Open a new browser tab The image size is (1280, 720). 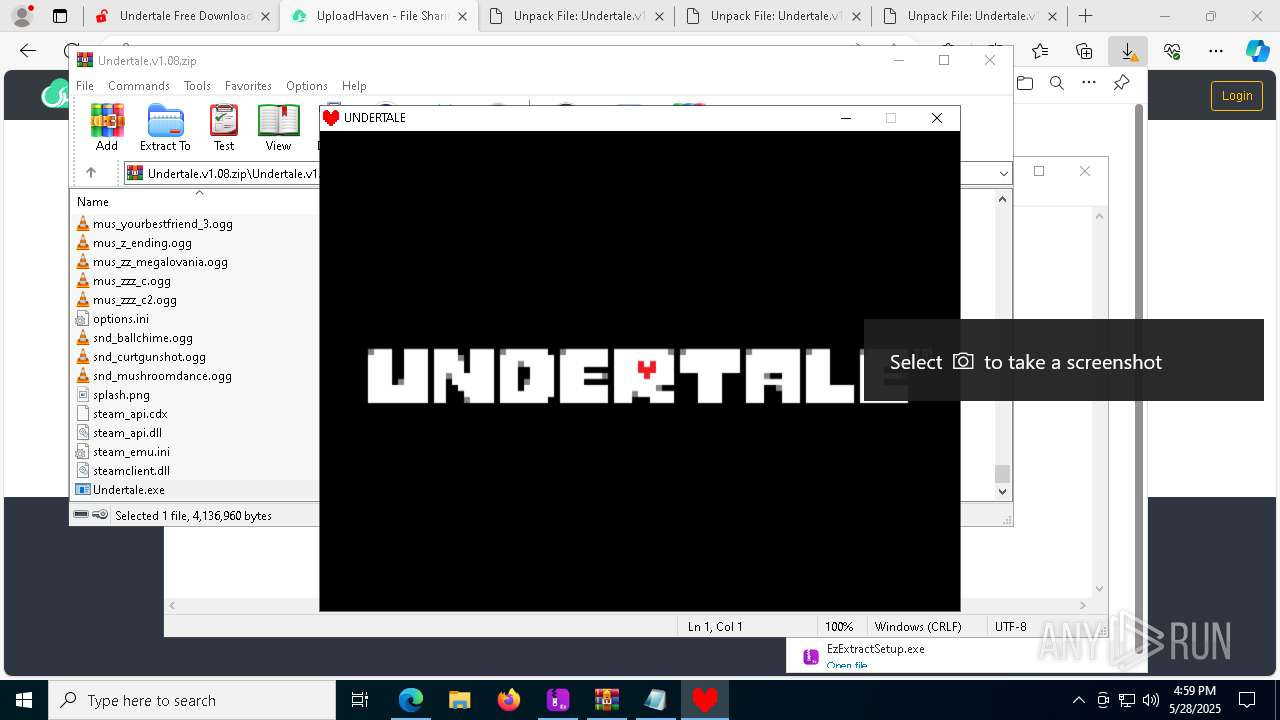[1086, 16]
